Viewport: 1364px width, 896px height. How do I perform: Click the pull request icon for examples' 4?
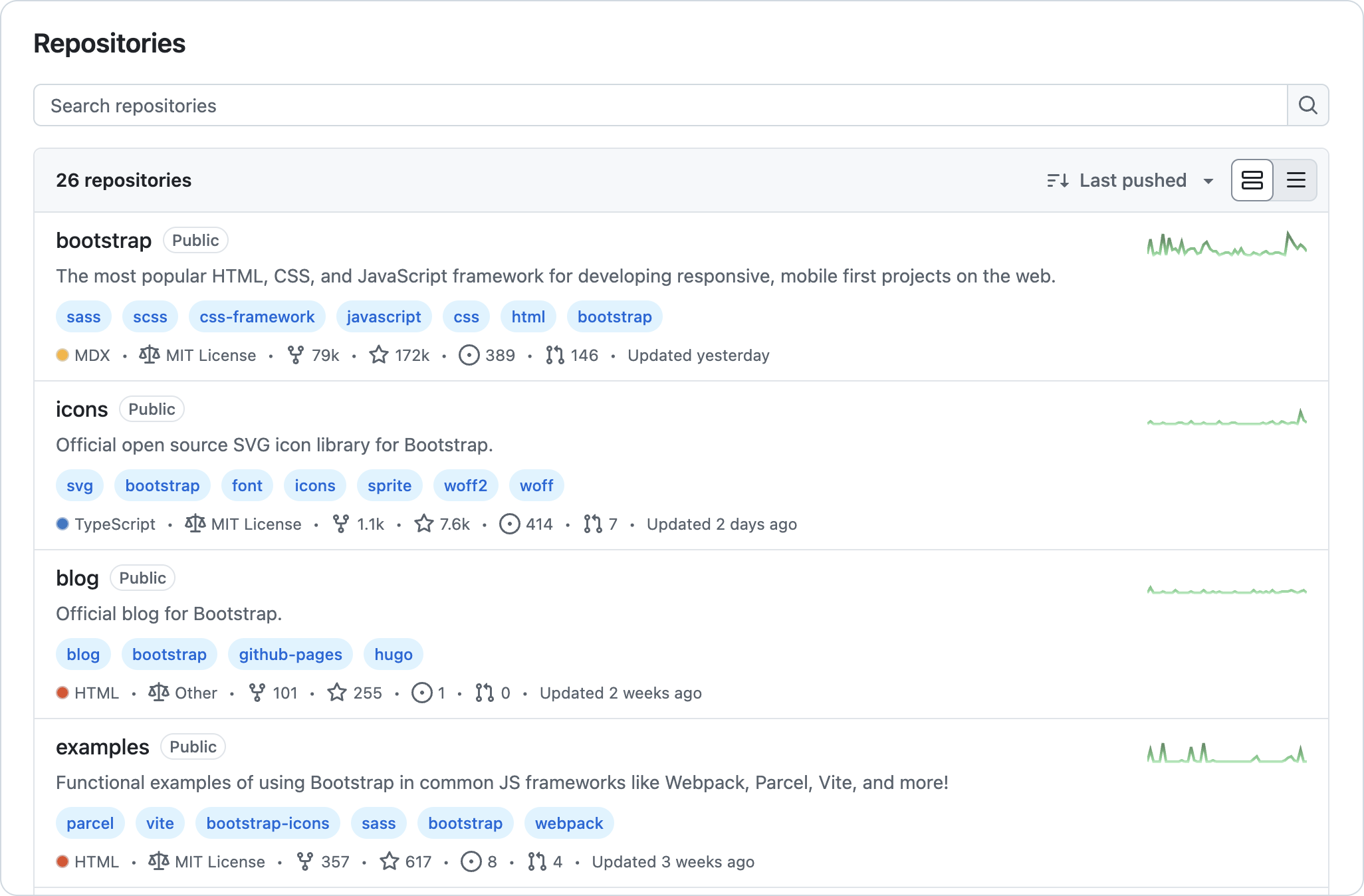(x=537, y=861)
